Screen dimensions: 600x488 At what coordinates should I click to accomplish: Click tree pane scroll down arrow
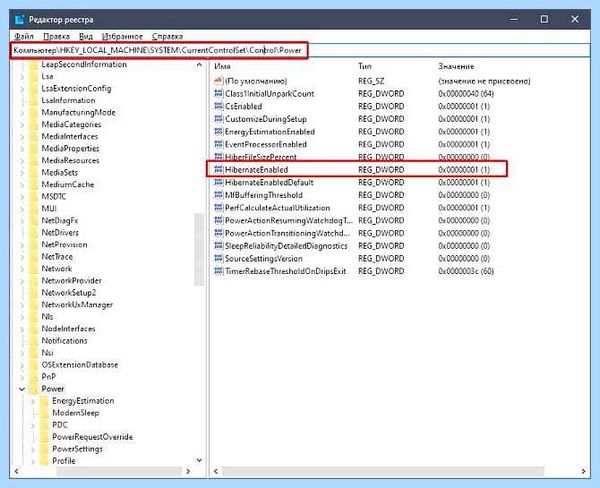pyautogui.click(x=199, y=460)
